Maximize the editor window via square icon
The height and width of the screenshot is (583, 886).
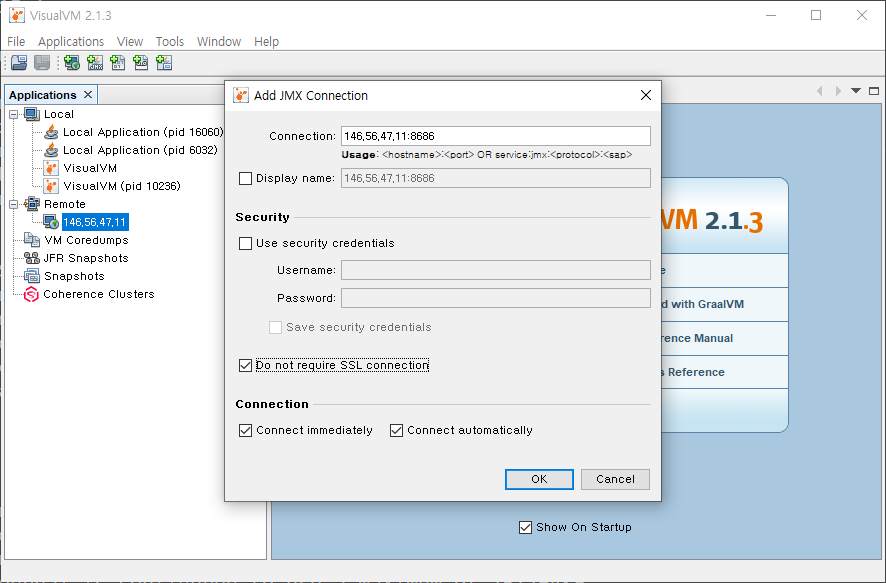[x=874, y=91]
